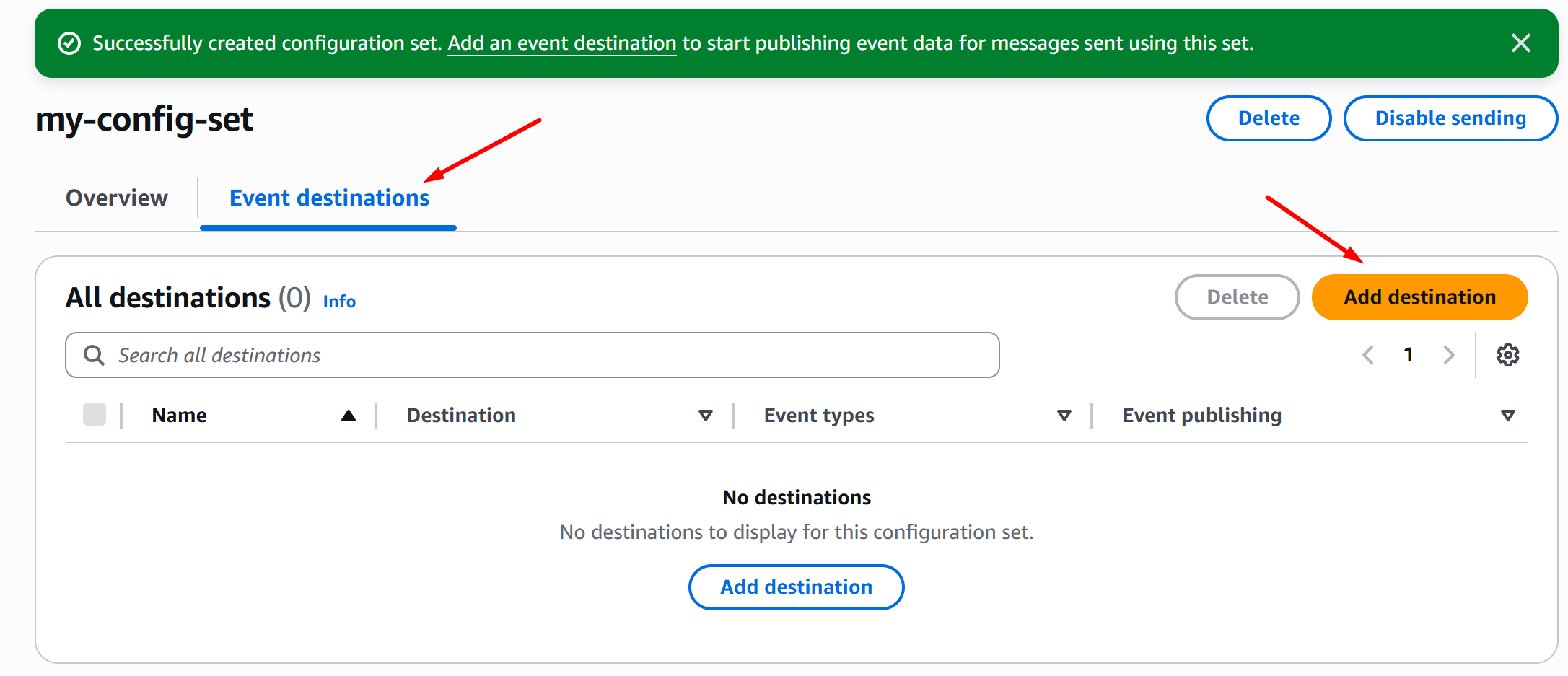Open the Info link beside All destinations
The height and width of the screenshot is (676, 1568).
click(x=339, y=302)
